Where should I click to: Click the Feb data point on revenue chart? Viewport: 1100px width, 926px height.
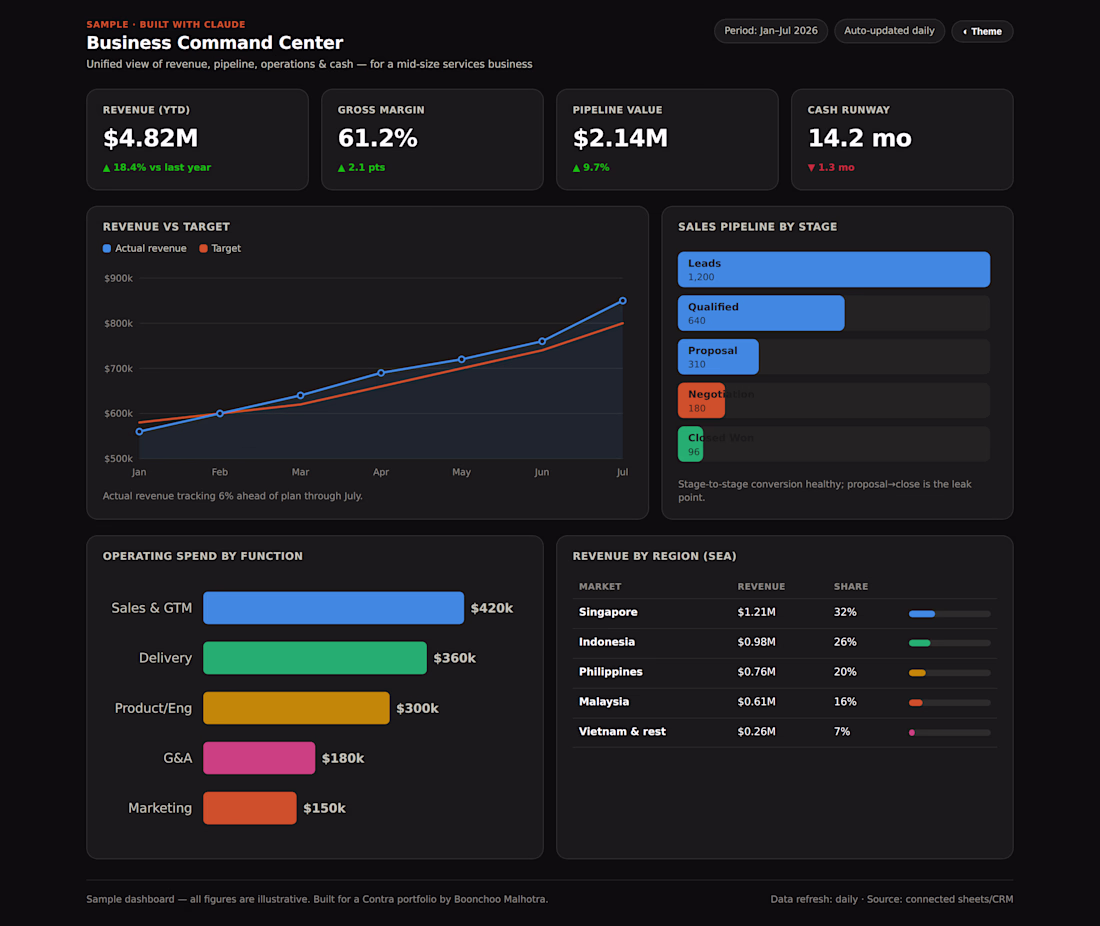(220, 413)
